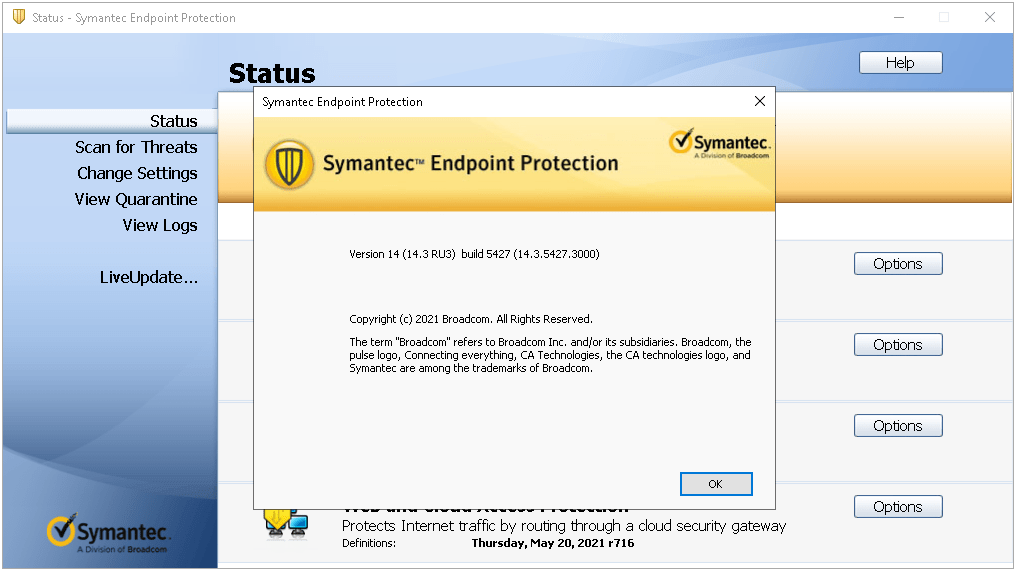Open Scan for Threats
Screen dimensions: 1016x571
[136, 147]
